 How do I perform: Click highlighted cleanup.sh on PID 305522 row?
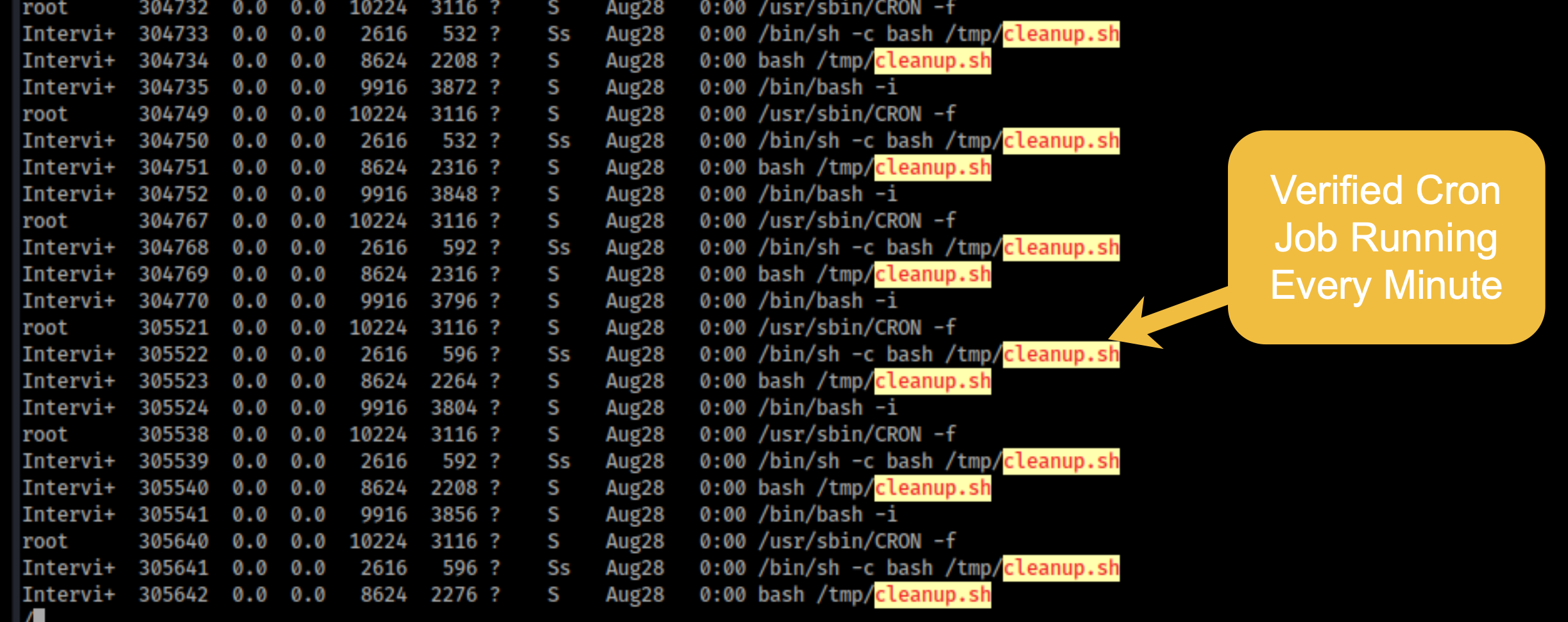click(x=1061, y=355)
